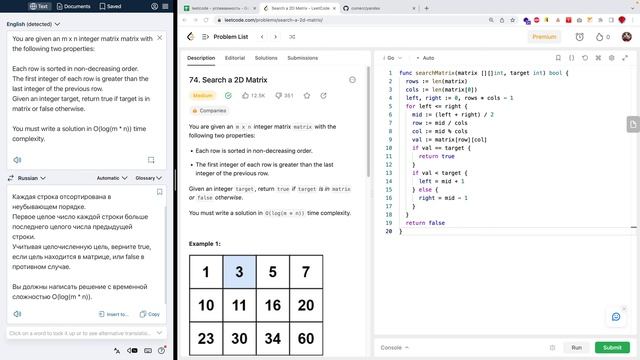Bookmark this page with the star icon

pos(513,20)
